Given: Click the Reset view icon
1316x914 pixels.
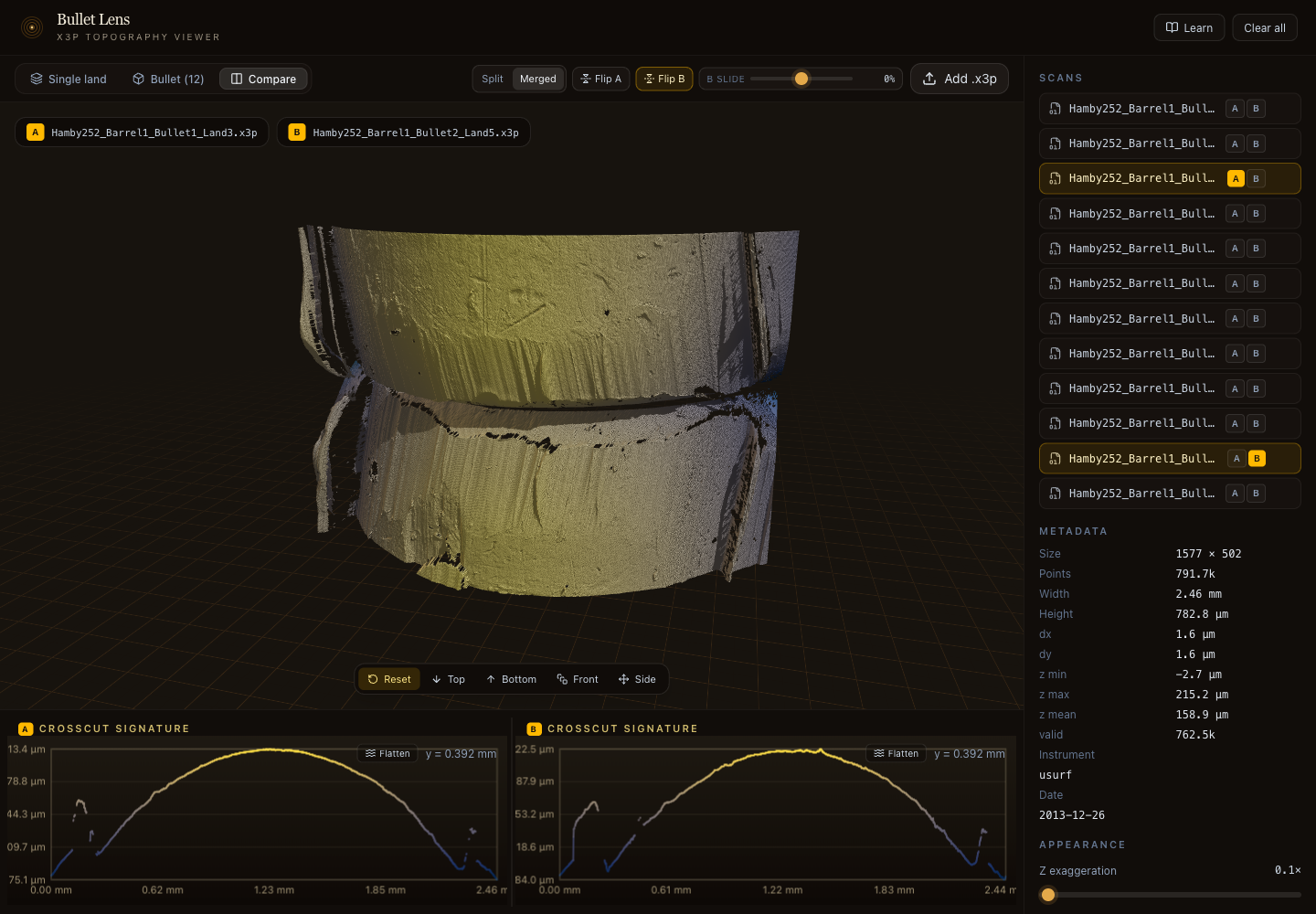Looking at the screenshot, I should coord(374,679).
